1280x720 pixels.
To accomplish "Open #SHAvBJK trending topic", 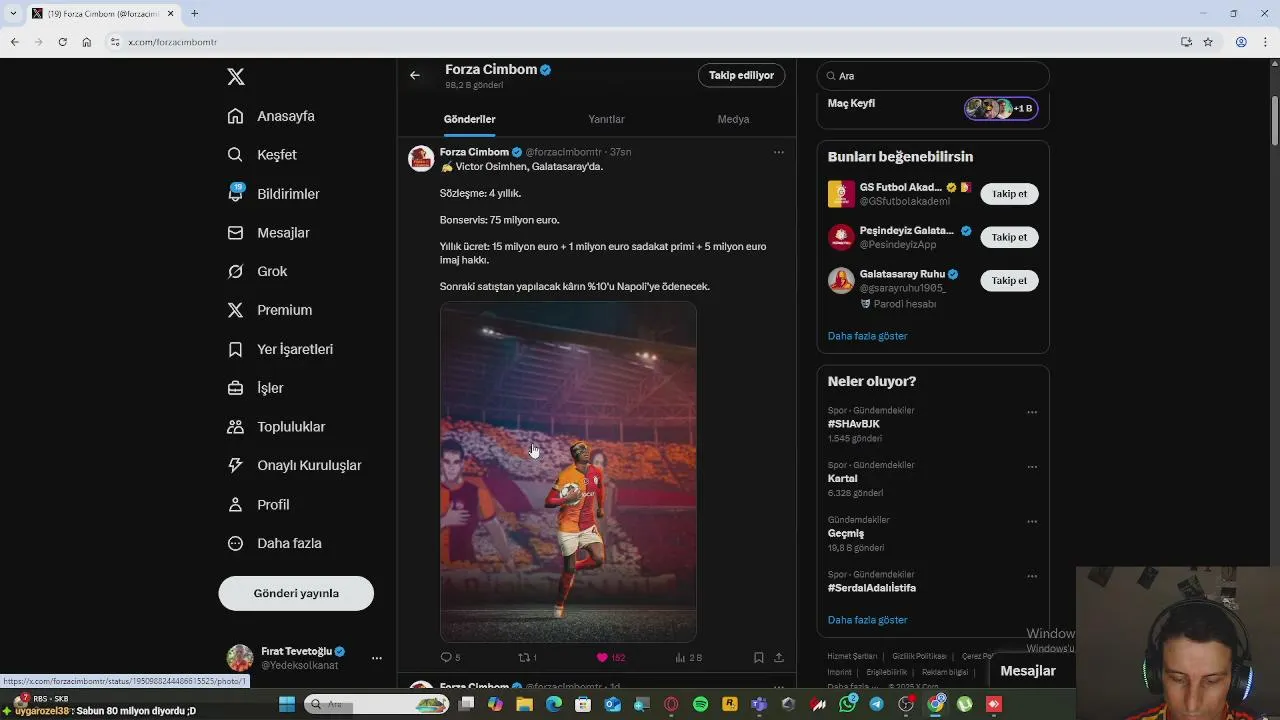I will (x=854, y=424).
